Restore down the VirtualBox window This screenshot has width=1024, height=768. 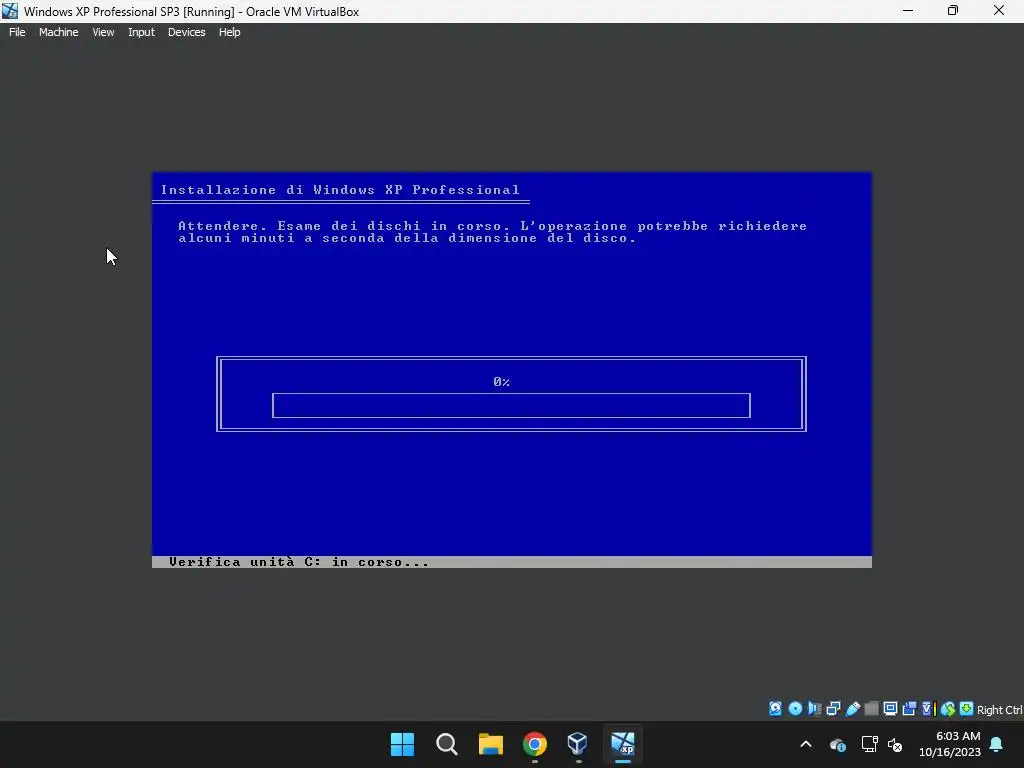click(953, 11)
